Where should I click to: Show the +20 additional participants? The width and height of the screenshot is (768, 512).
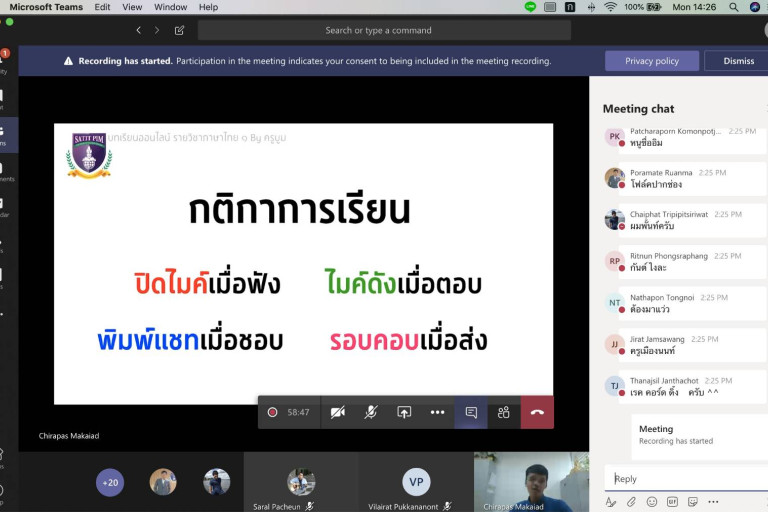110,483
